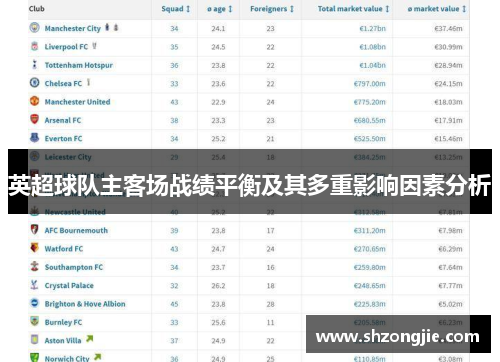
Task: Sort by average market value column
Action: point(436,9)
